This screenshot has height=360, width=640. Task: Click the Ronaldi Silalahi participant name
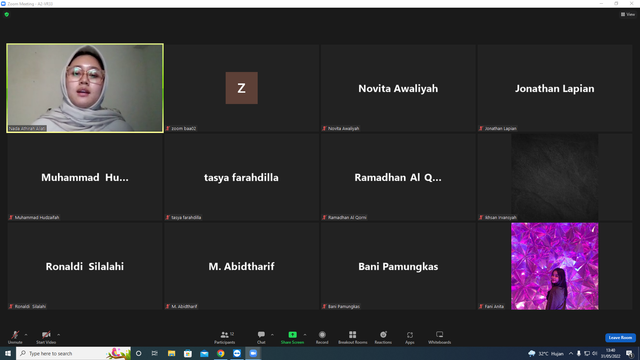pos(84,267)
